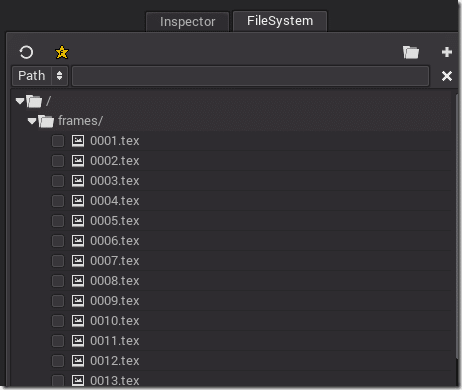Check the box for 0006.tex
The height and width of the screenshot is (390, 462).
click(58, 241)
